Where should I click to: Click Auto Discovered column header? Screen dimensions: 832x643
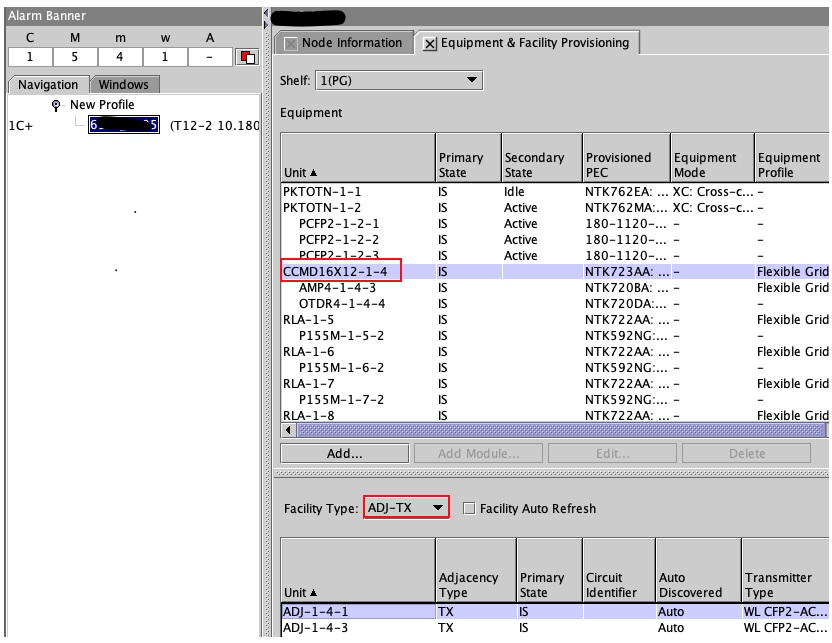point(699,570)
